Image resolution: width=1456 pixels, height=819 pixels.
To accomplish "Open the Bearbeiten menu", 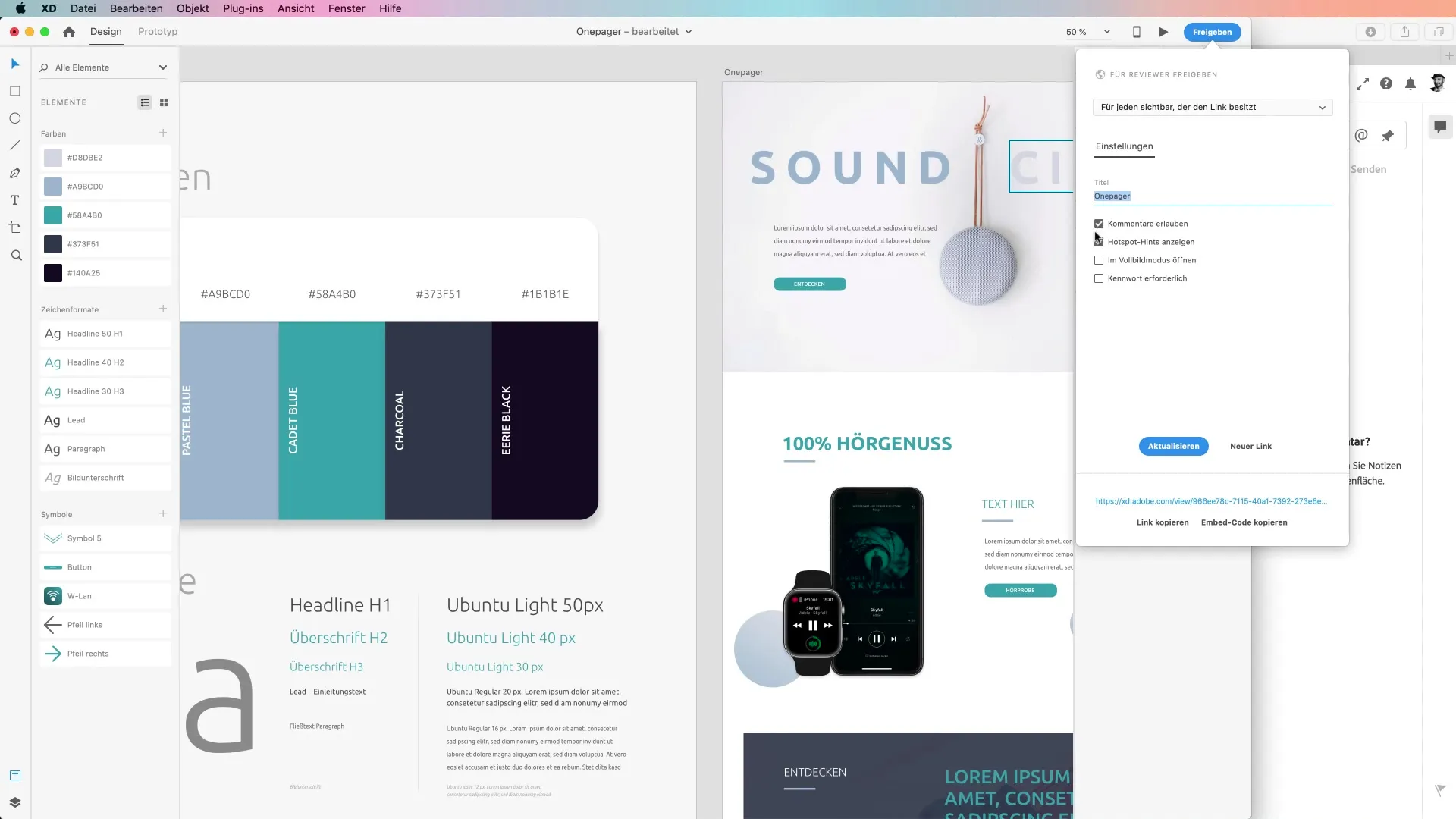I will 136,8.
